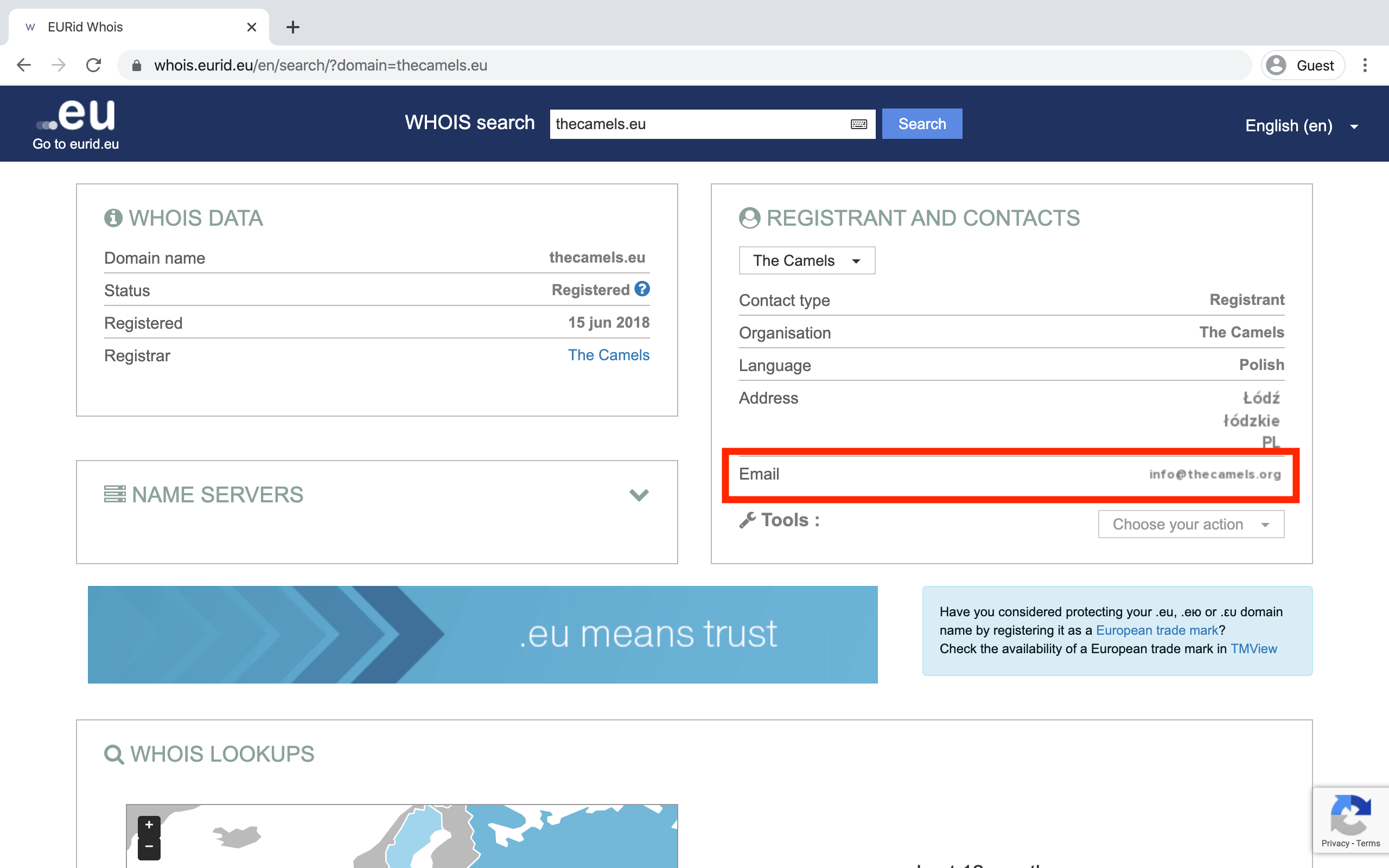Click the WHOIS DATA info icon
1389x868 pixels.
click(x=113, y=218)
